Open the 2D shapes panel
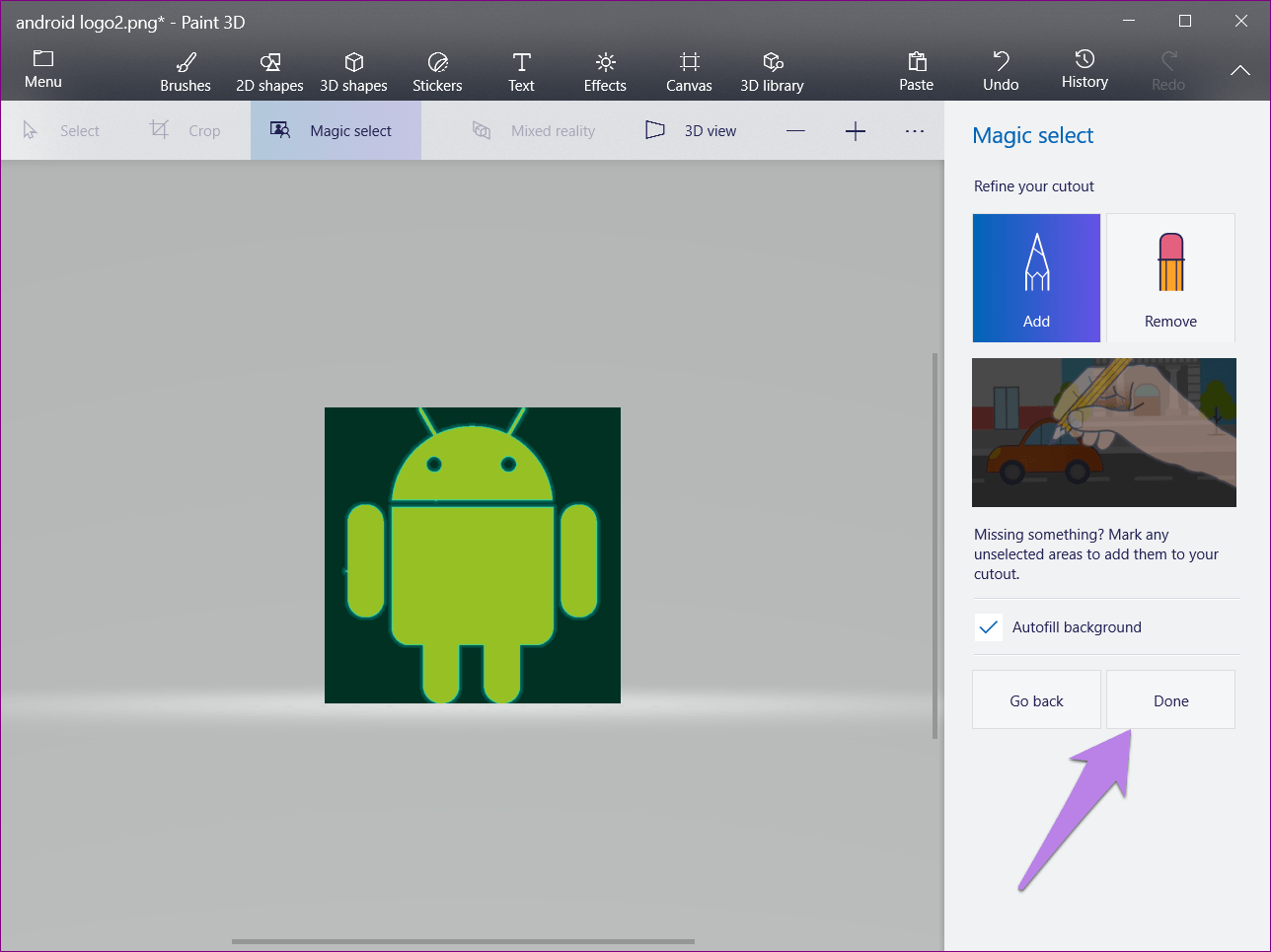Viewport: 1271px width, 952px height. coord(269,72)
